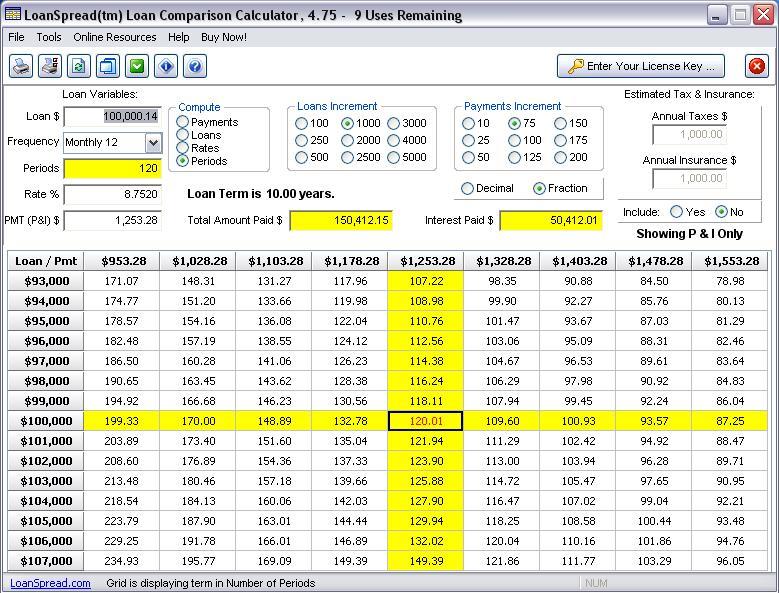Click the cell showing 234.93
The image size is (779, 593).
(x=122, y=561)
